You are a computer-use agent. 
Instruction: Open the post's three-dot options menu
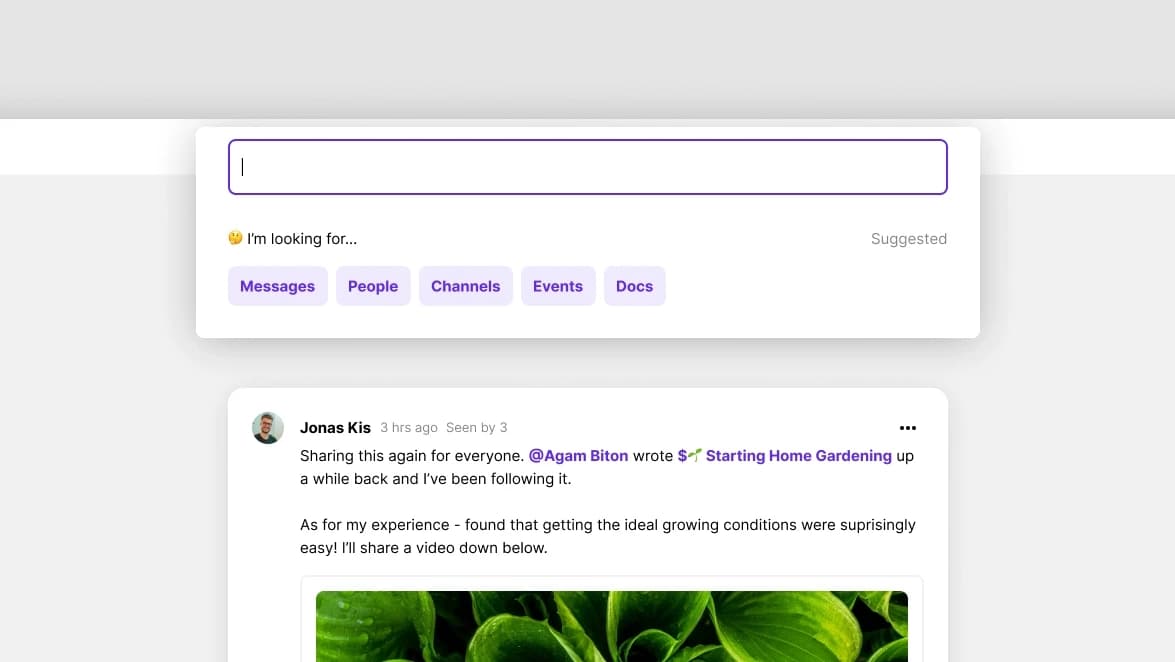point(907,428)
